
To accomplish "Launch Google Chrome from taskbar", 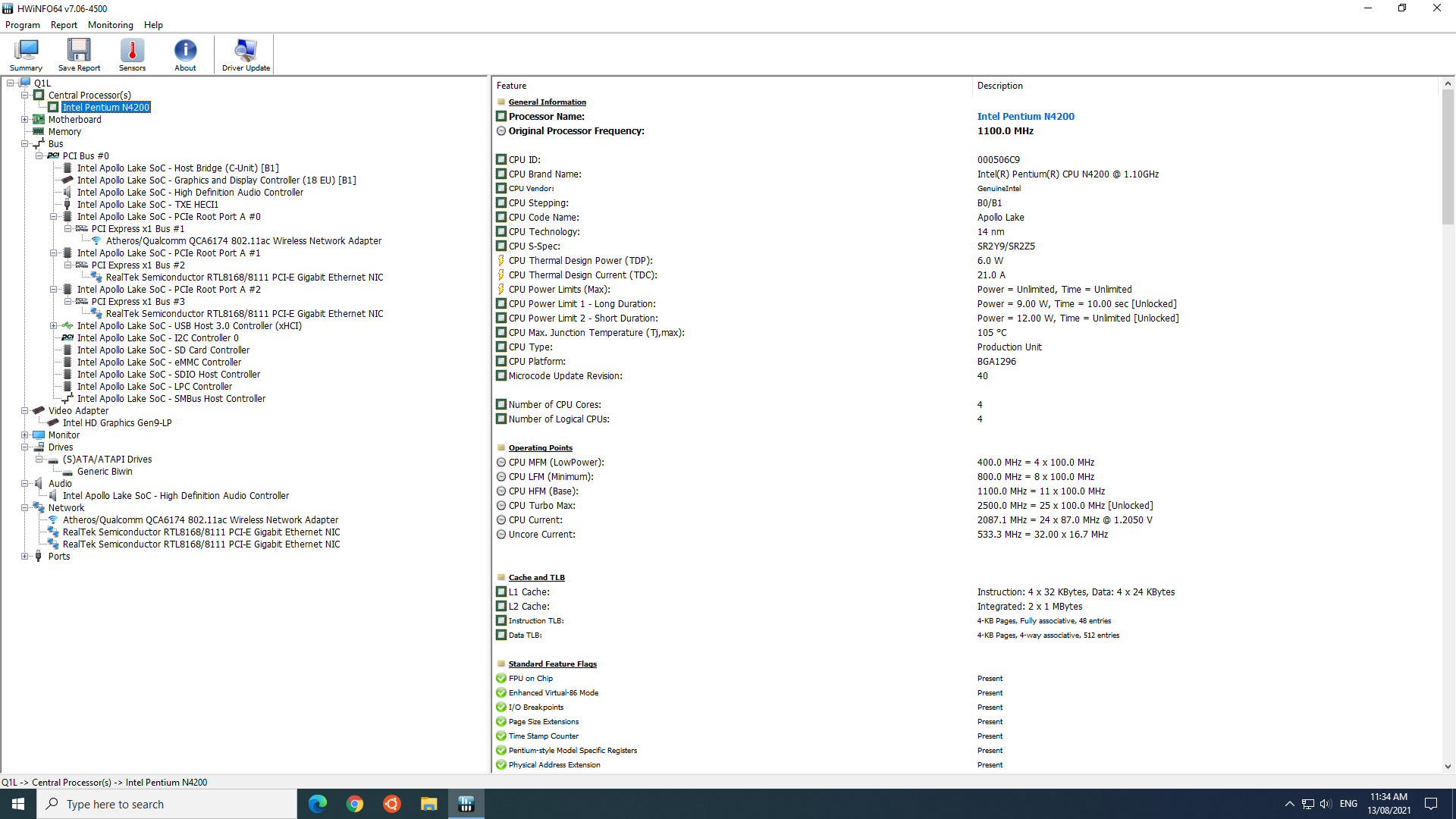I will (355, 804).
